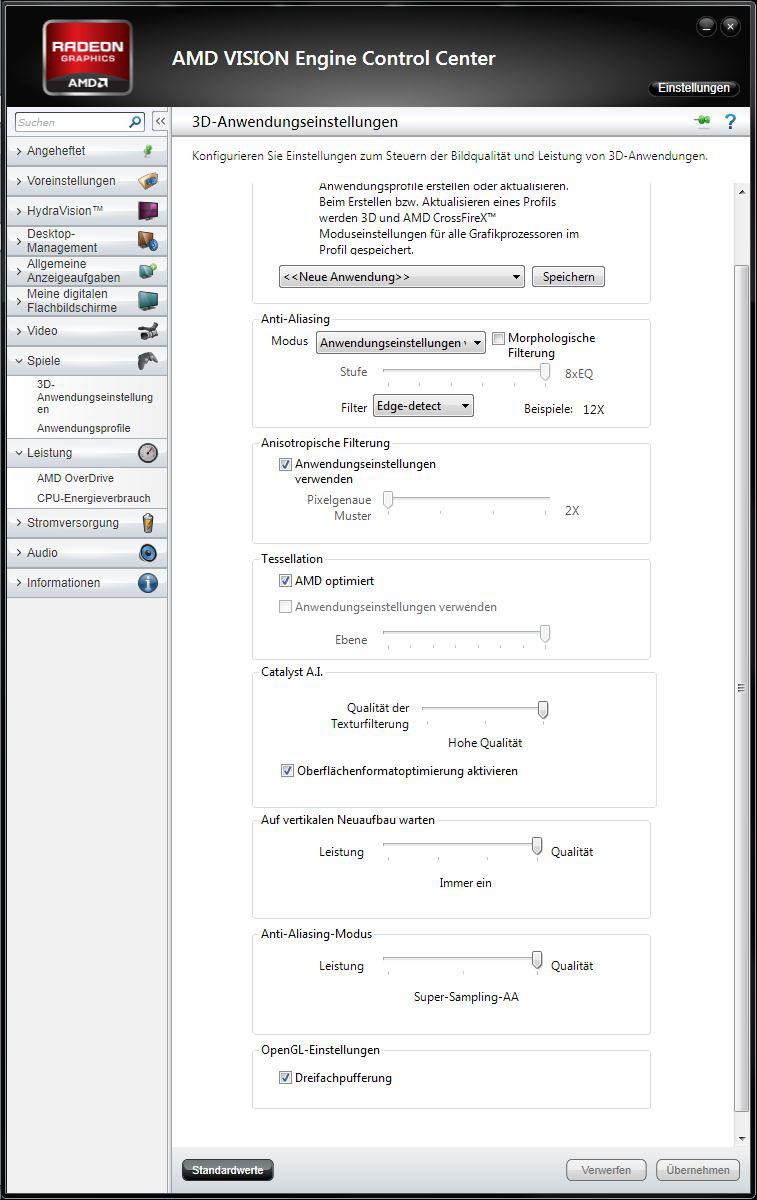Image resolution: width=757 pixels, height=1200 pixels.
Task: Click the Informationen info icon
Action: [148, 583]
